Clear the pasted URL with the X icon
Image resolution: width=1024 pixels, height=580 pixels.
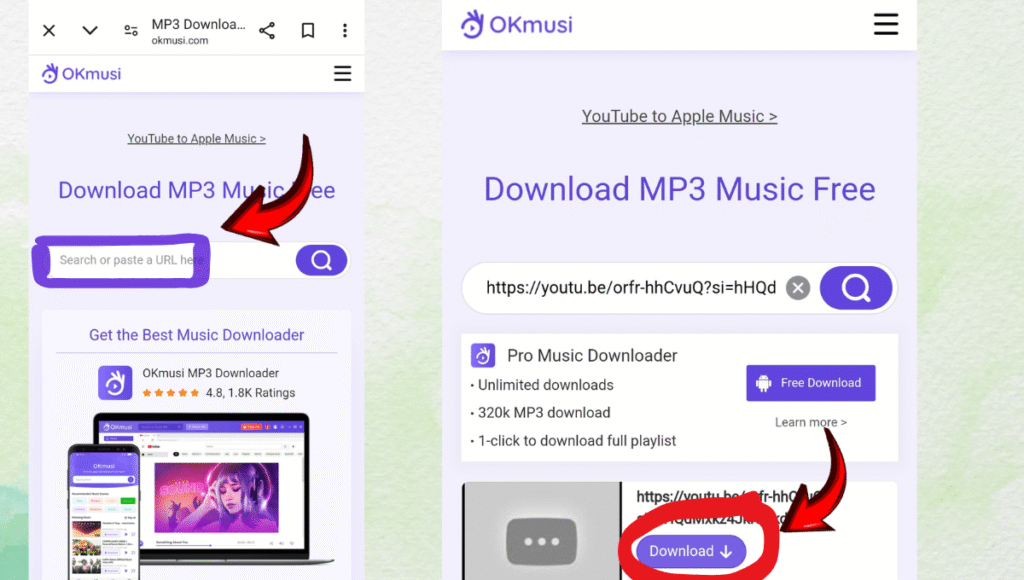797,288
